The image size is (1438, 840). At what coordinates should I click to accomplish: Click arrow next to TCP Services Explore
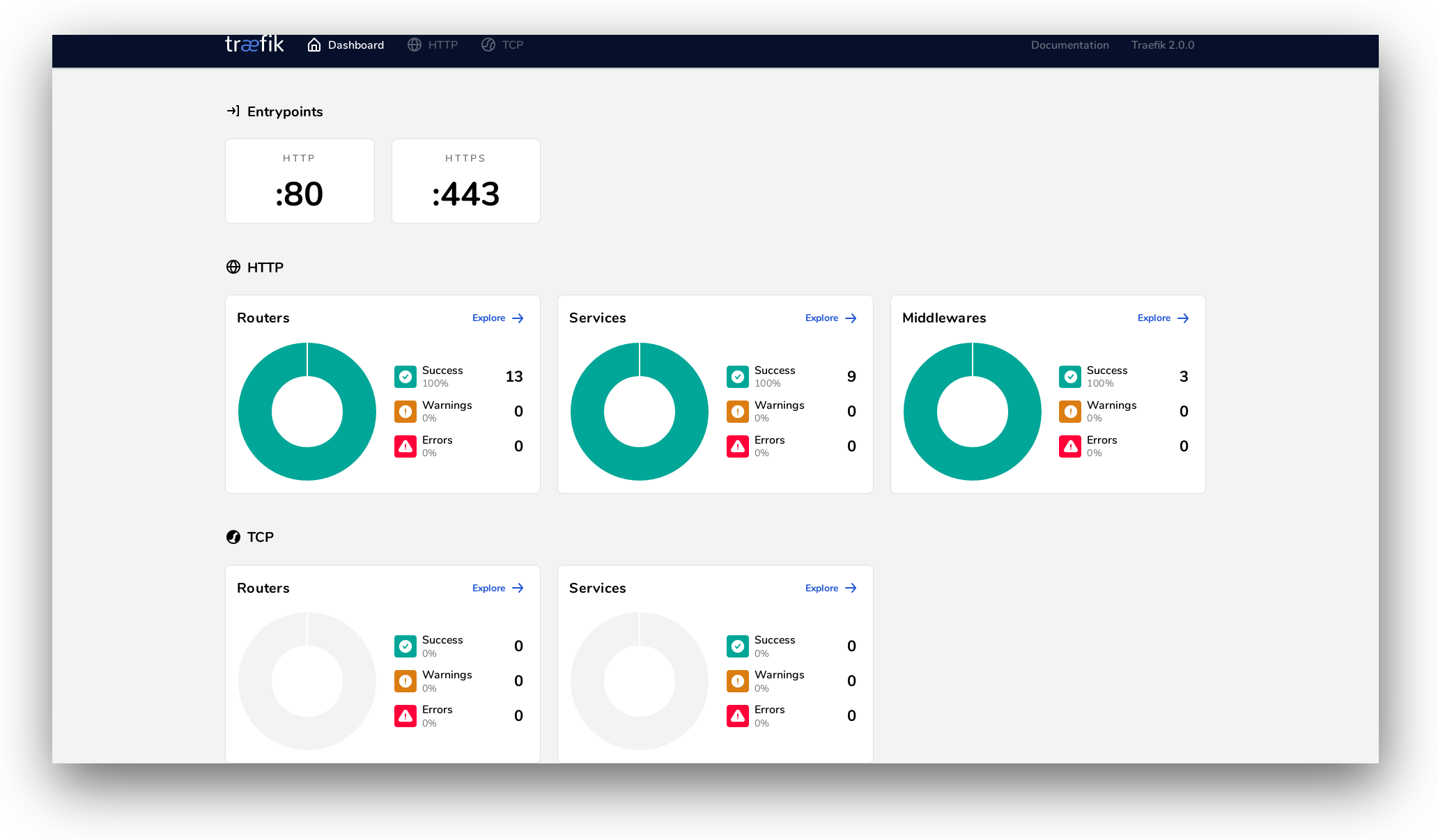[x=851, y=589]
